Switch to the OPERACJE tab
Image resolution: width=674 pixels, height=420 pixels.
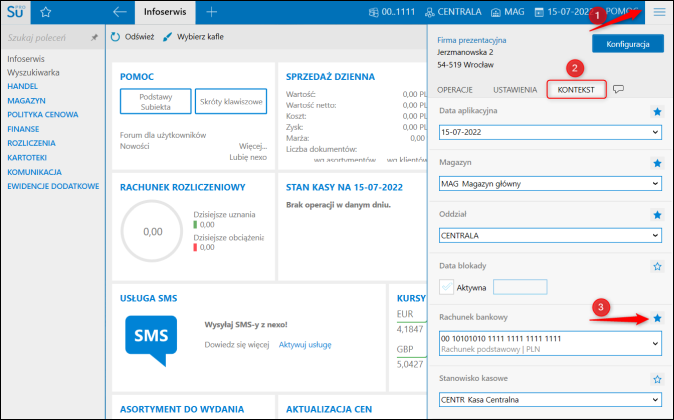[455, 90]
